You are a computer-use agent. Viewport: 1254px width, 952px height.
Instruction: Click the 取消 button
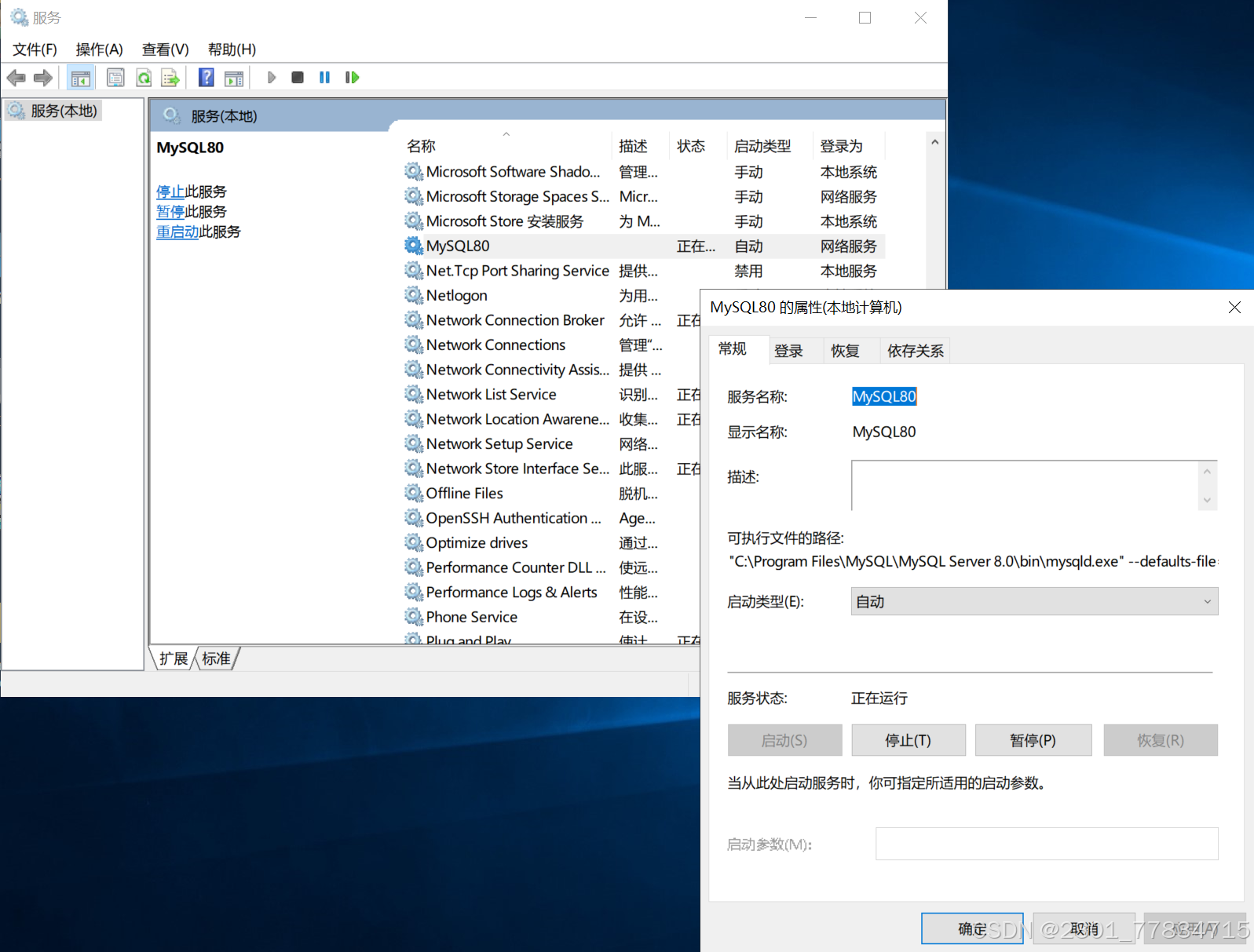tap(1084, 928)
